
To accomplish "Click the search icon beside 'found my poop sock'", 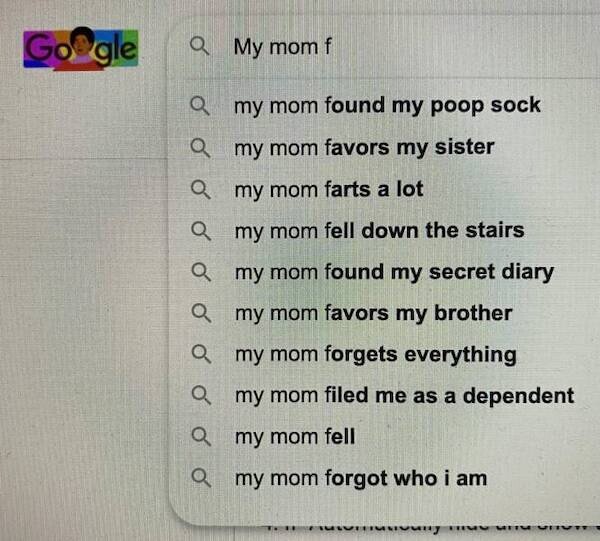I will coord(200,105).
